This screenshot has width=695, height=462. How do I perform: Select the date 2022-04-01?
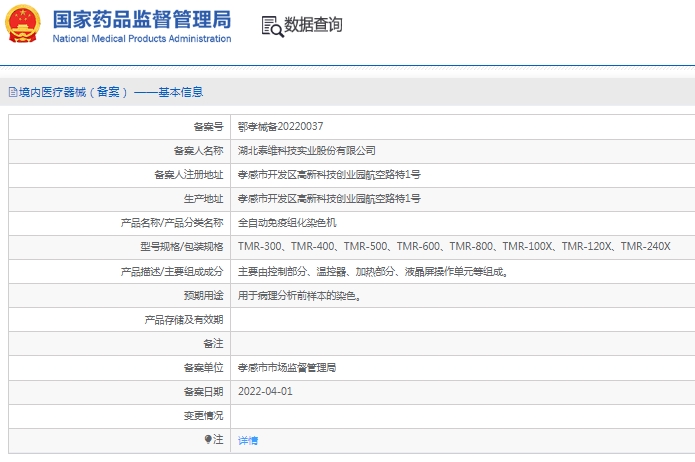point(266,392)
